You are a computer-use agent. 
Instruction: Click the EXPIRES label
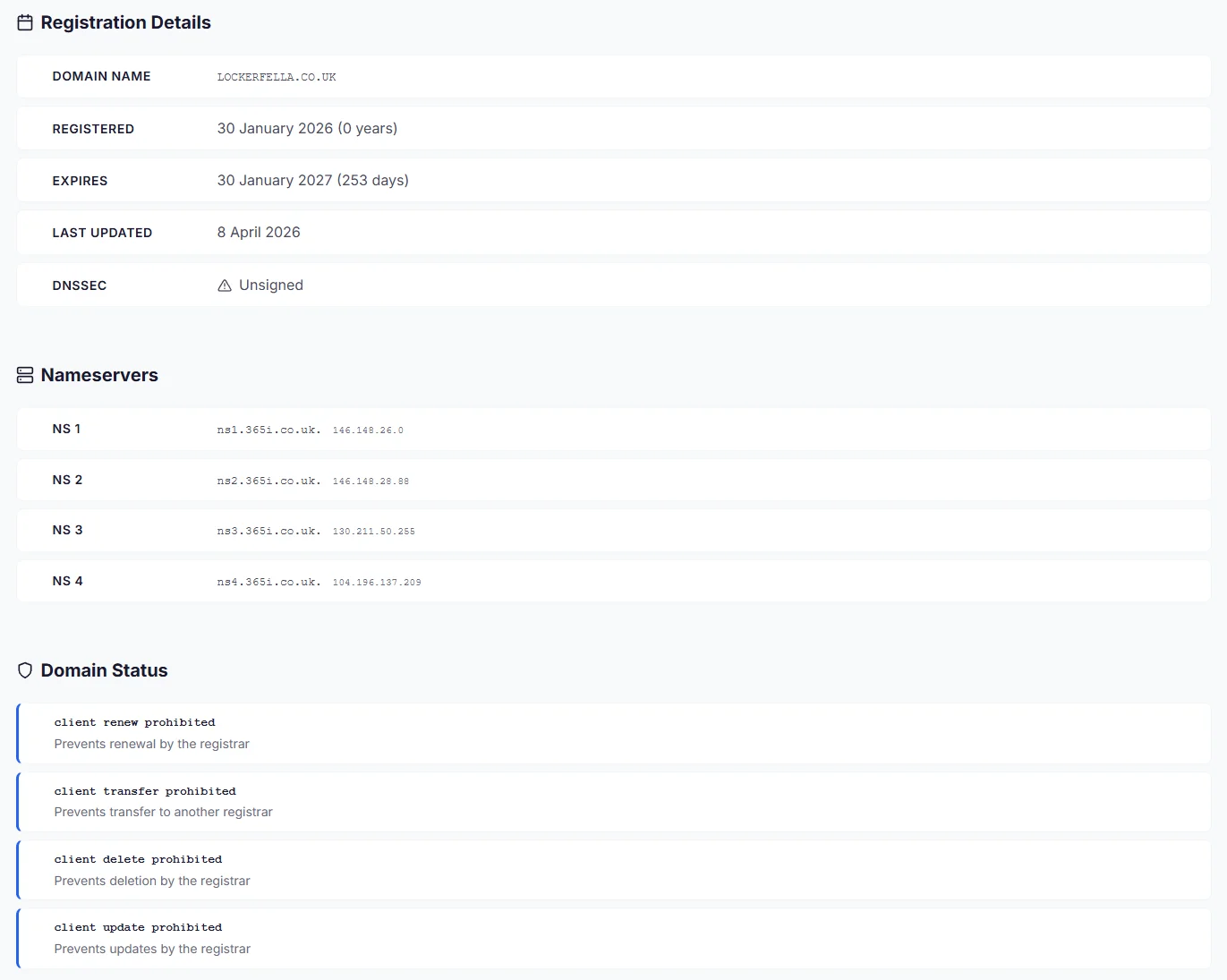click(80, 181)
